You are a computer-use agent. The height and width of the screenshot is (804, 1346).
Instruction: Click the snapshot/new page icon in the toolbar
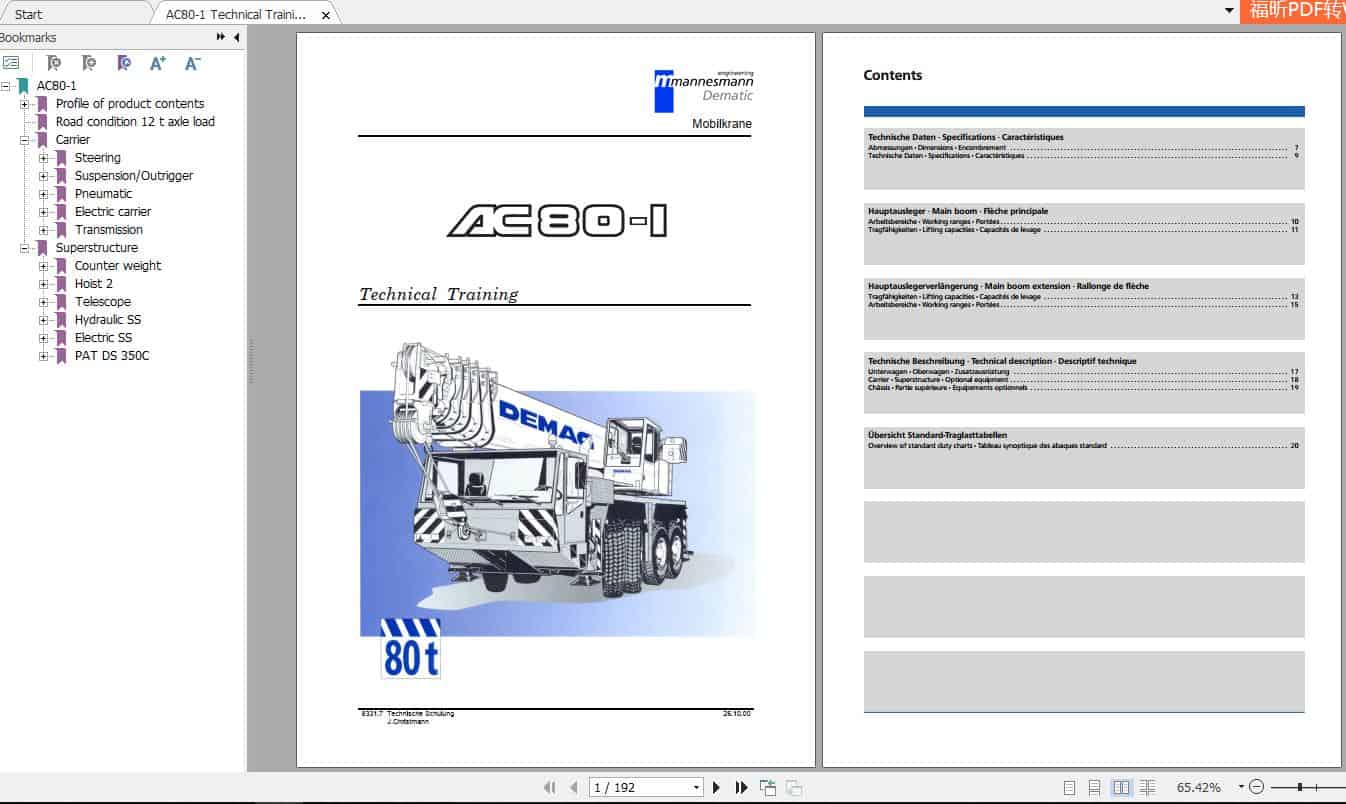coord(769,788)
